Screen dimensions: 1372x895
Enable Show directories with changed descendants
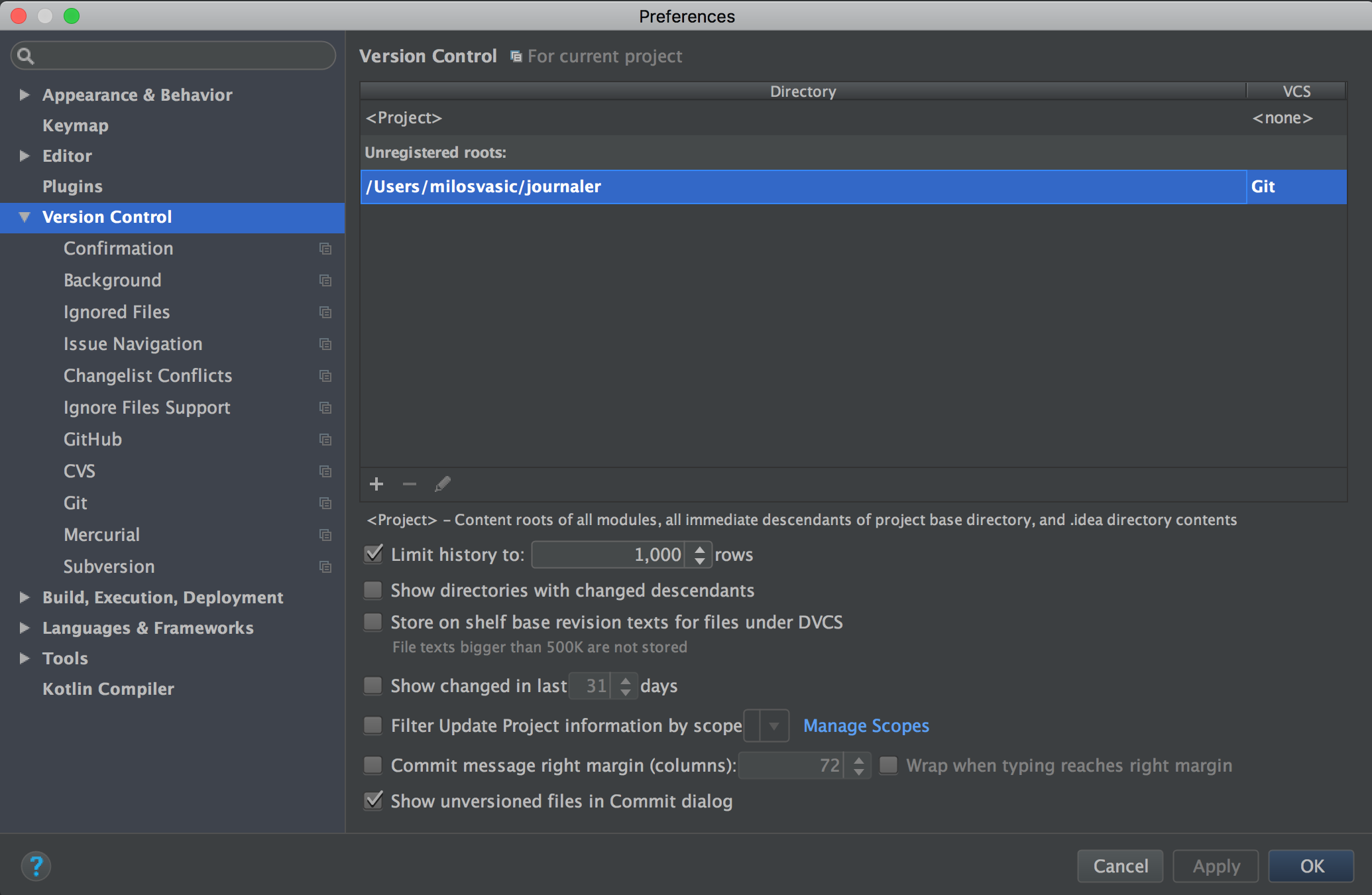[373, 590]
